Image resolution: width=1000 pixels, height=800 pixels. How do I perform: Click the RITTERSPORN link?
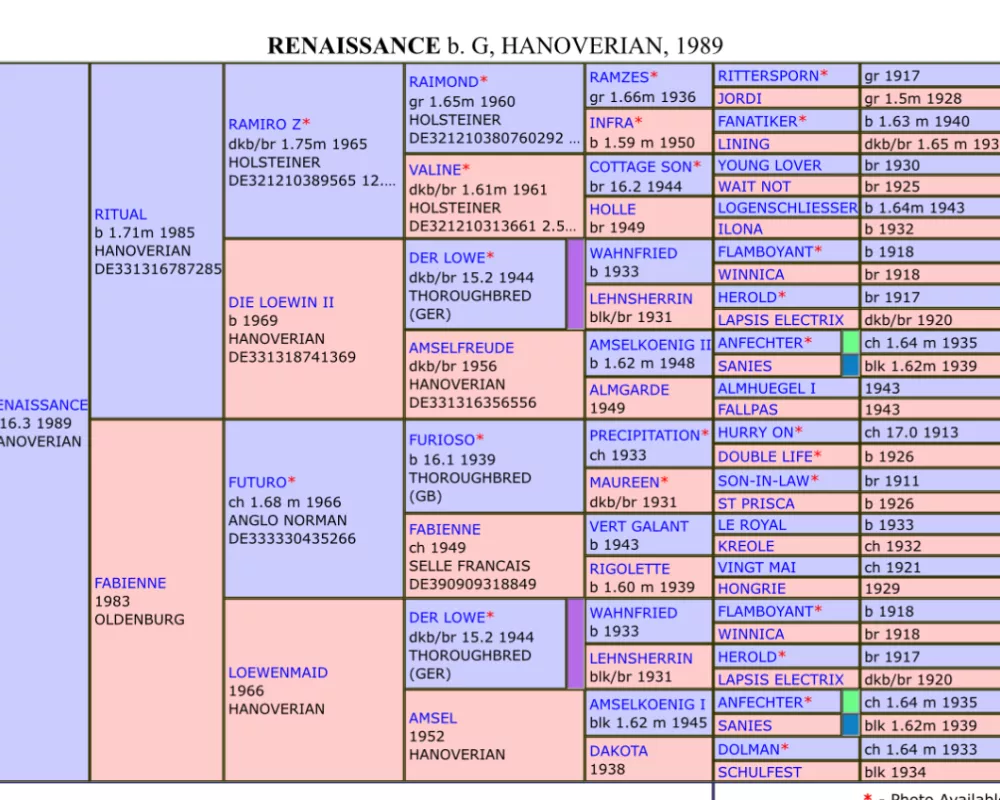click(x=768, y=77)
